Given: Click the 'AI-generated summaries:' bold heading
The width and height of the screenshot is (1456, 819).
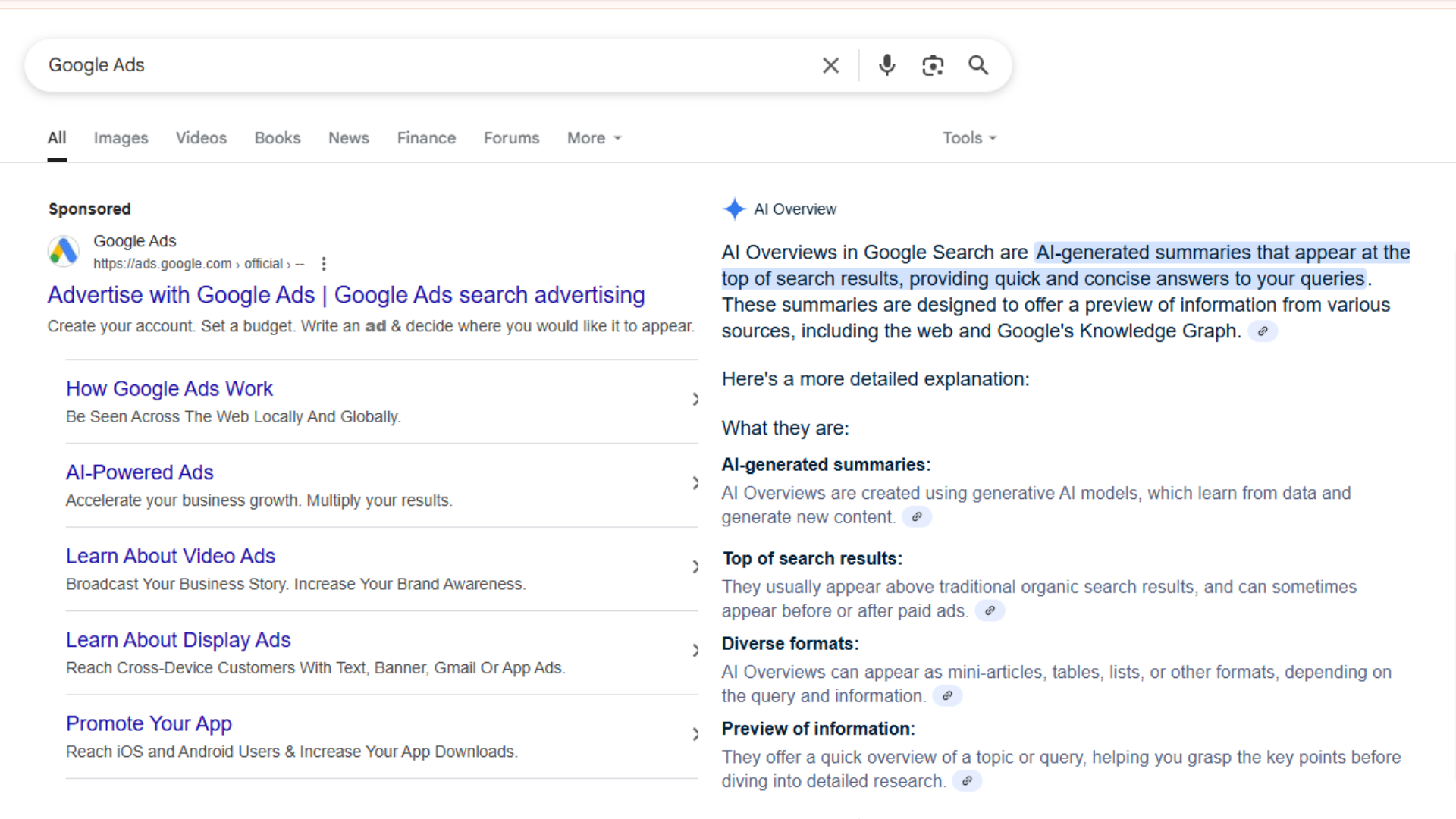Looking at the screenshot, I should (x=826, y=465).
